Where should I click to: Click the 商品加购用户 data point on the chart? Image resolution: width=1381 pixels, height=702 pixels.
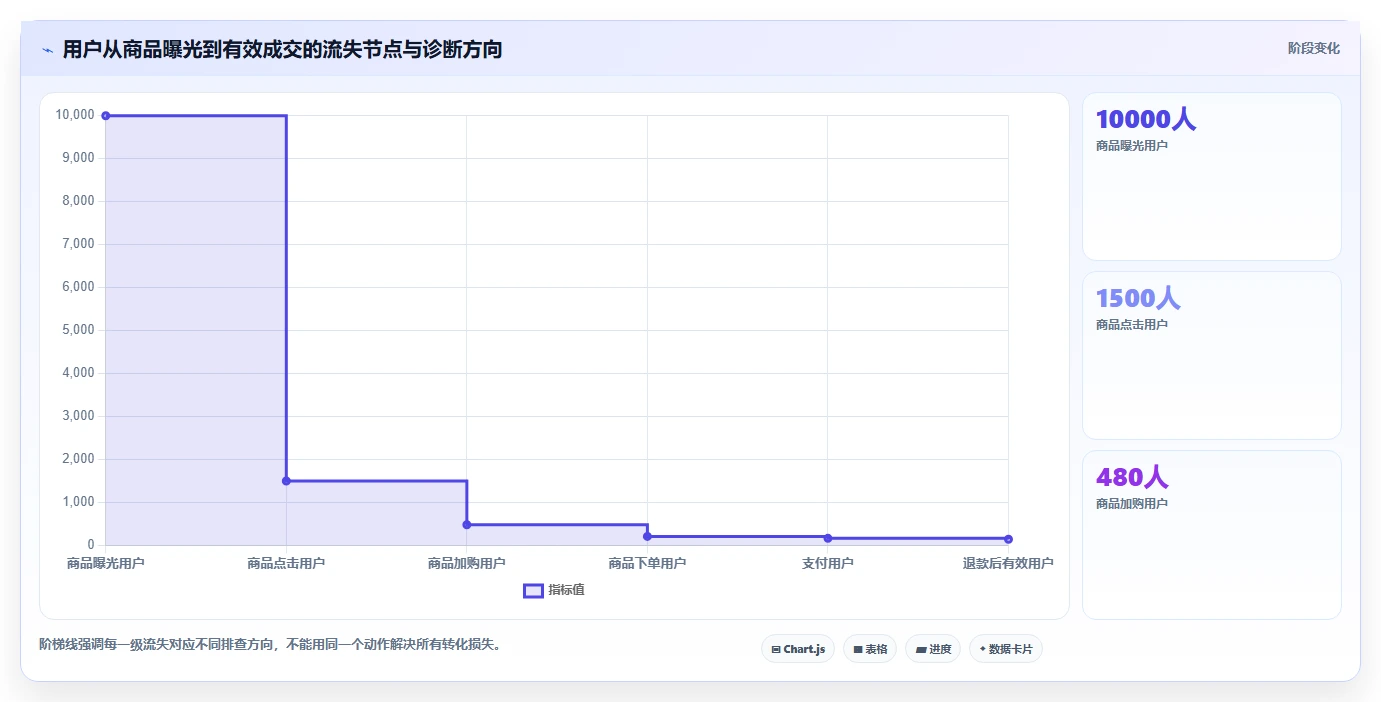click(x=467, y=525)
